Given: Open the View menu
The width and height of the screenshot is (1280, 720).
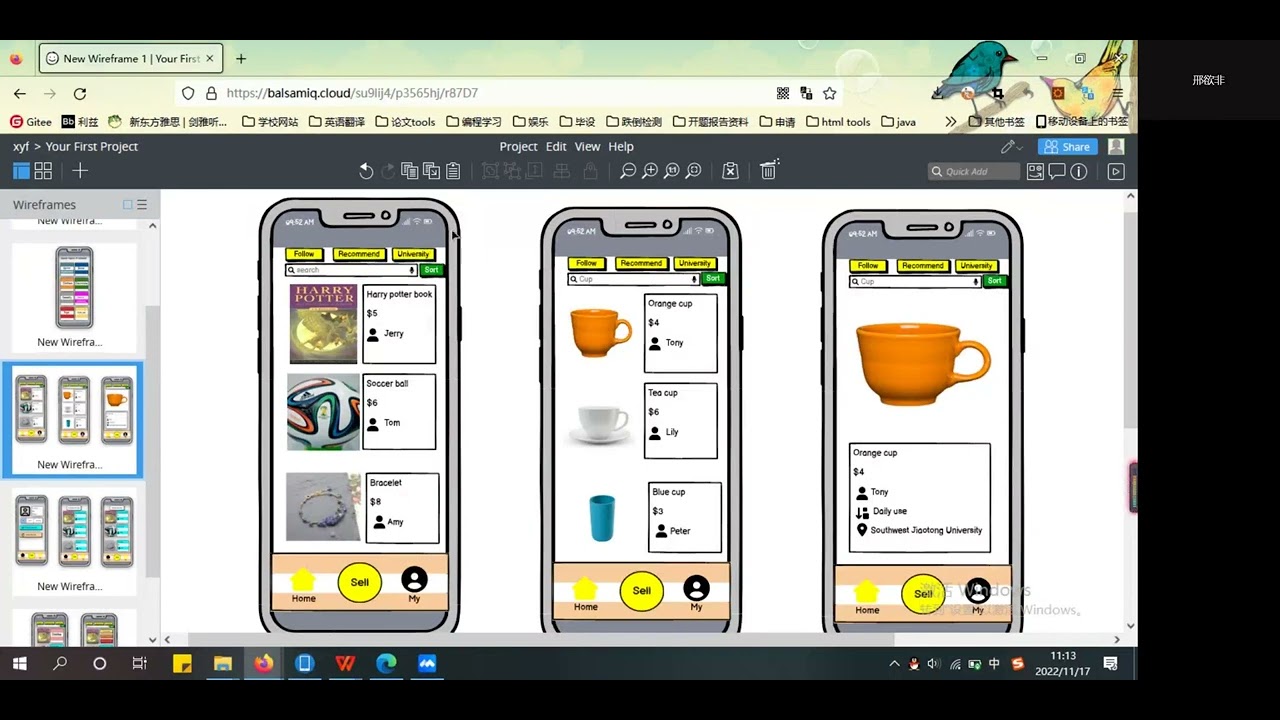Looking at the screenshot, I should (x=587, y=147).
